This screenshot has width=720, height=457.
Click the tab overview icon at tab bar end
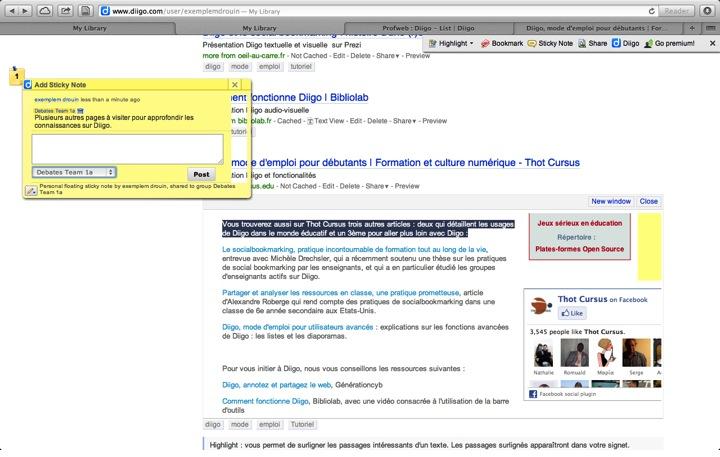[710, 28]
